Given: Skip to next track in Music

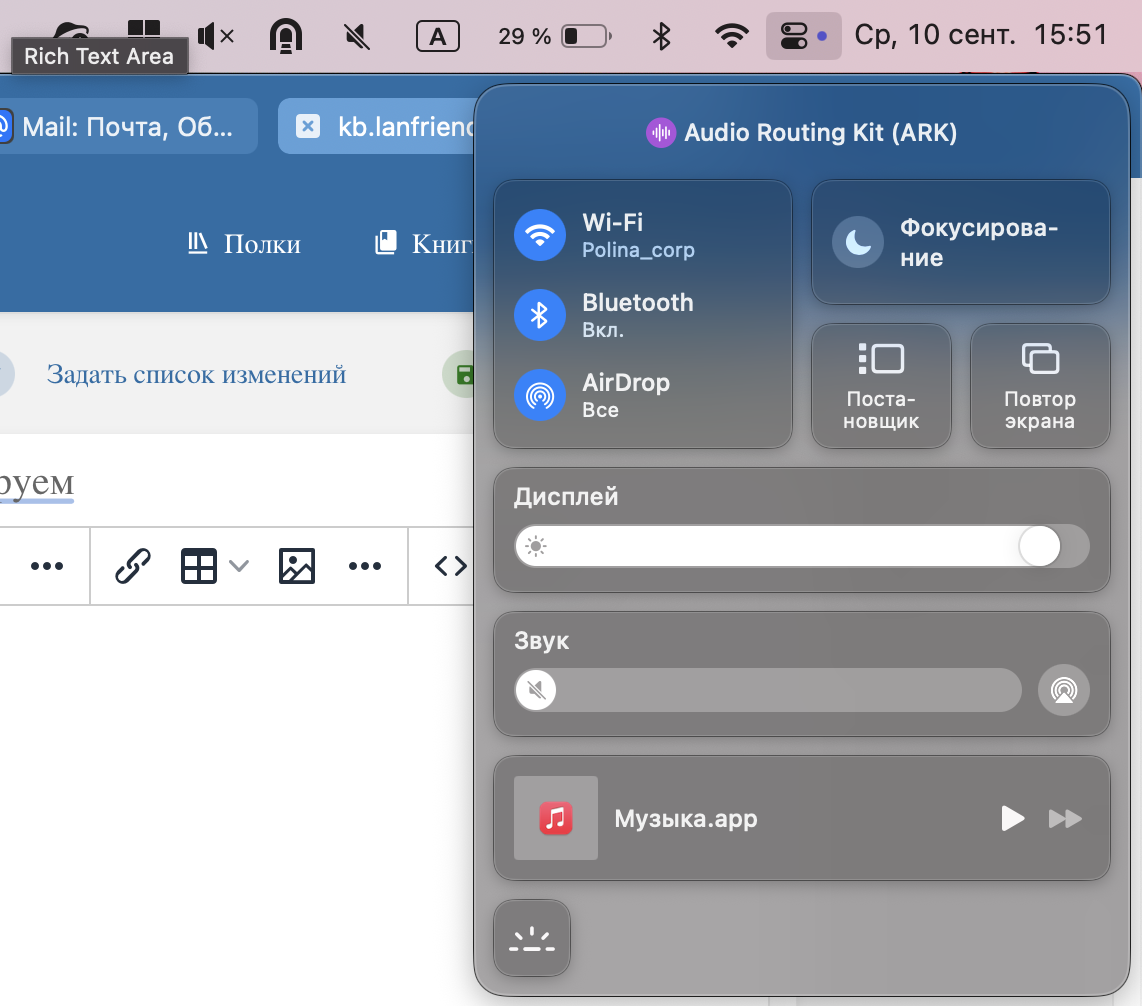Looking at the screenshot, I should click(x=1065, y=819).
